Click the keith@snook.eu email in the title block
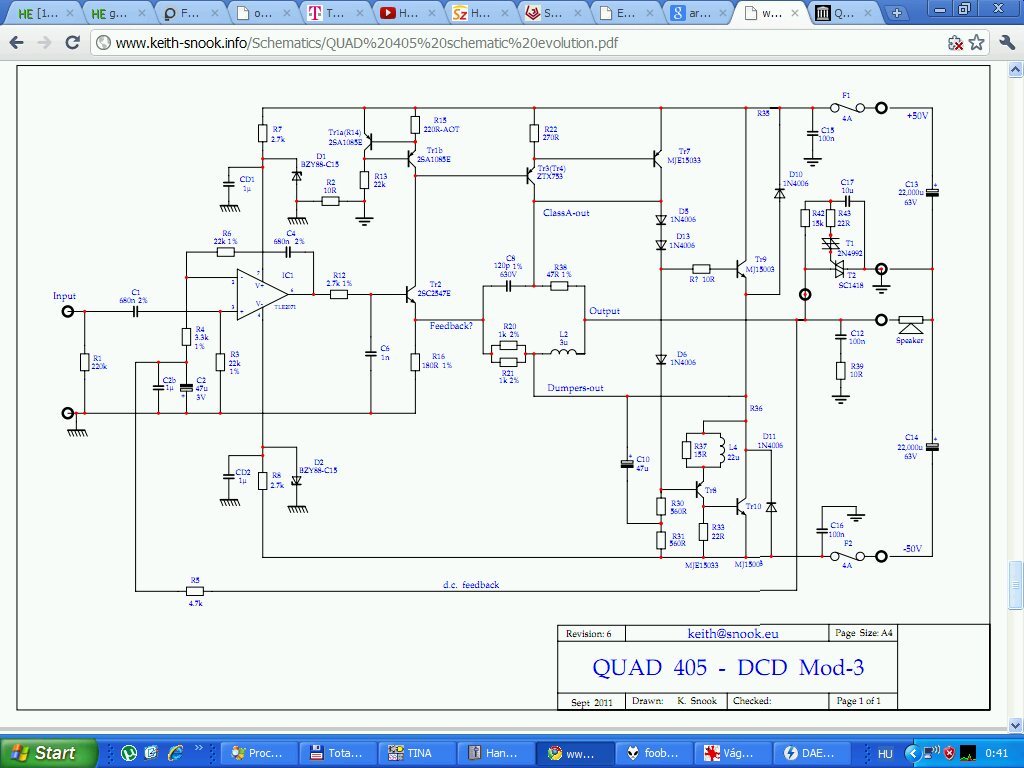Image resolution: width=1024 pixels, height=768 pixels. (733, 633)
